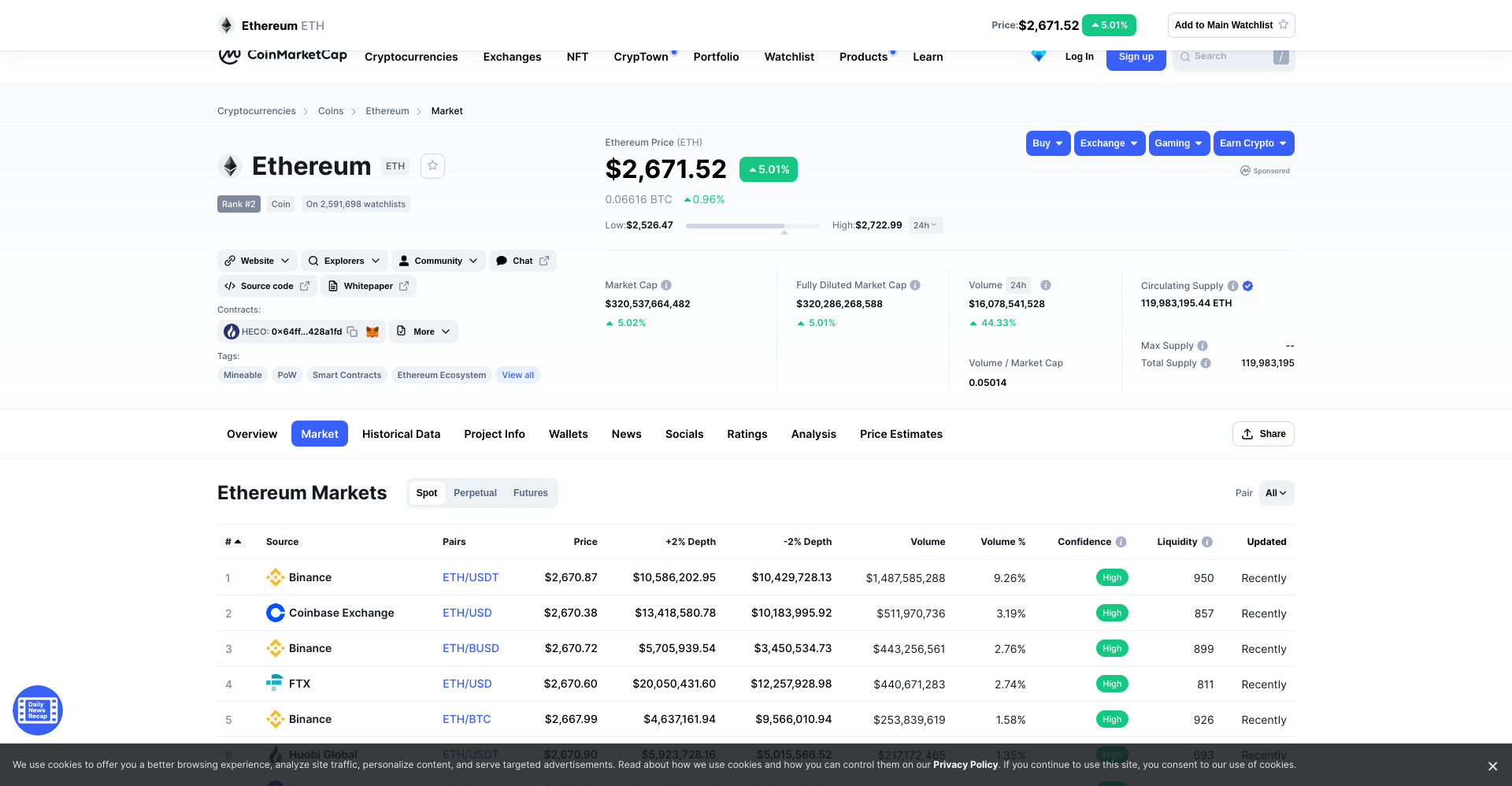
Task: Click the Volume 24h period badge
Action: [1019, 285]
